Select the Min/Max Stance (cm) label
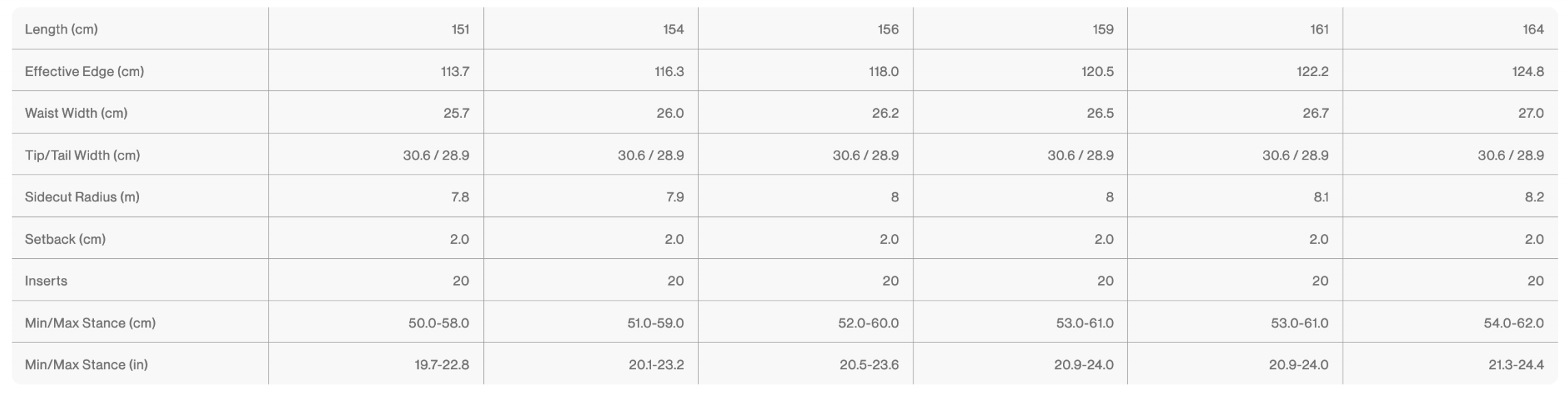This screenshot has width=1568, height=393. pos(90,323)
